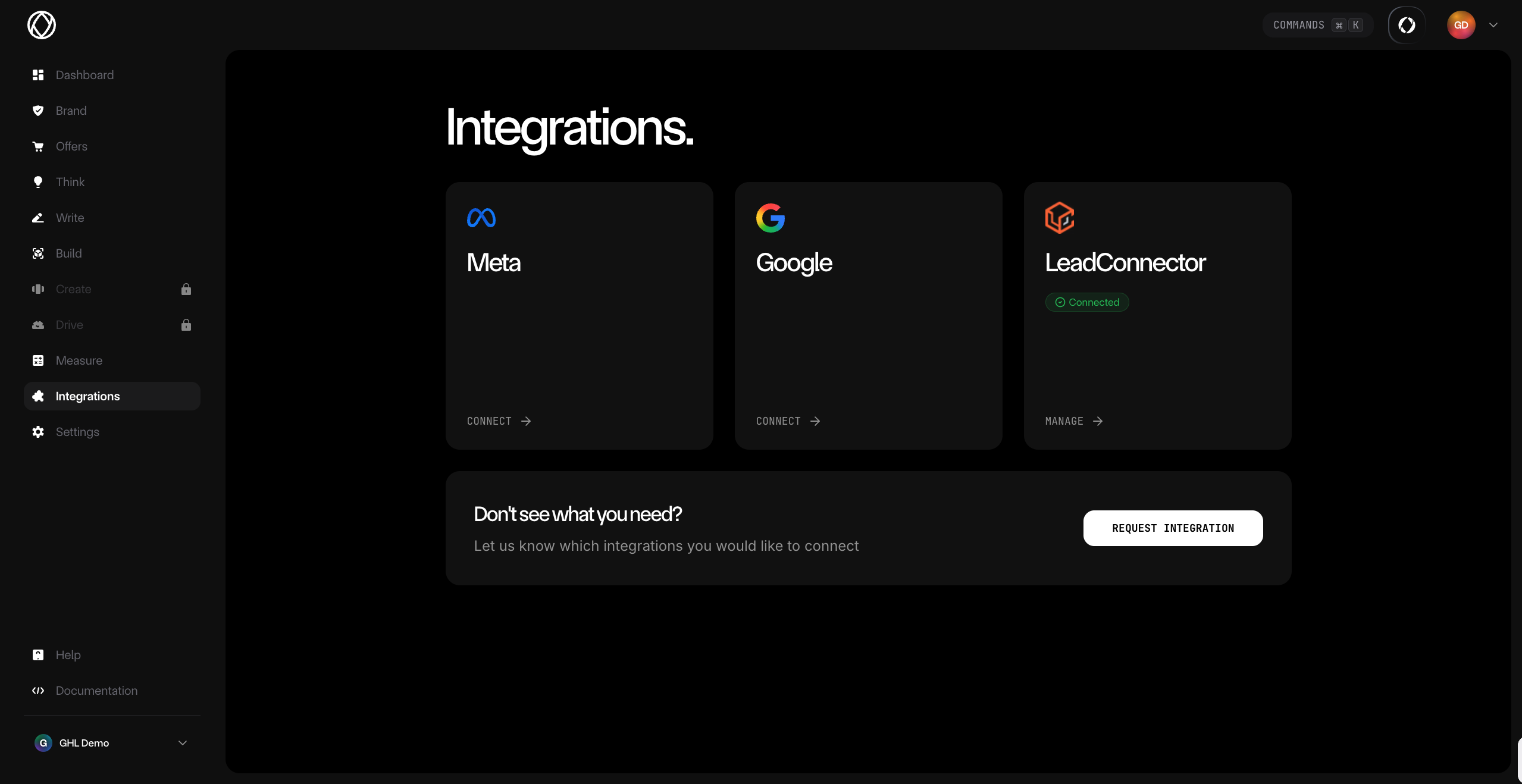Screen dimensions: 1522x784
Task: Expand the profile dropdown next to GD avatar
Action: pyautogui.click(x=1493, y=24)
